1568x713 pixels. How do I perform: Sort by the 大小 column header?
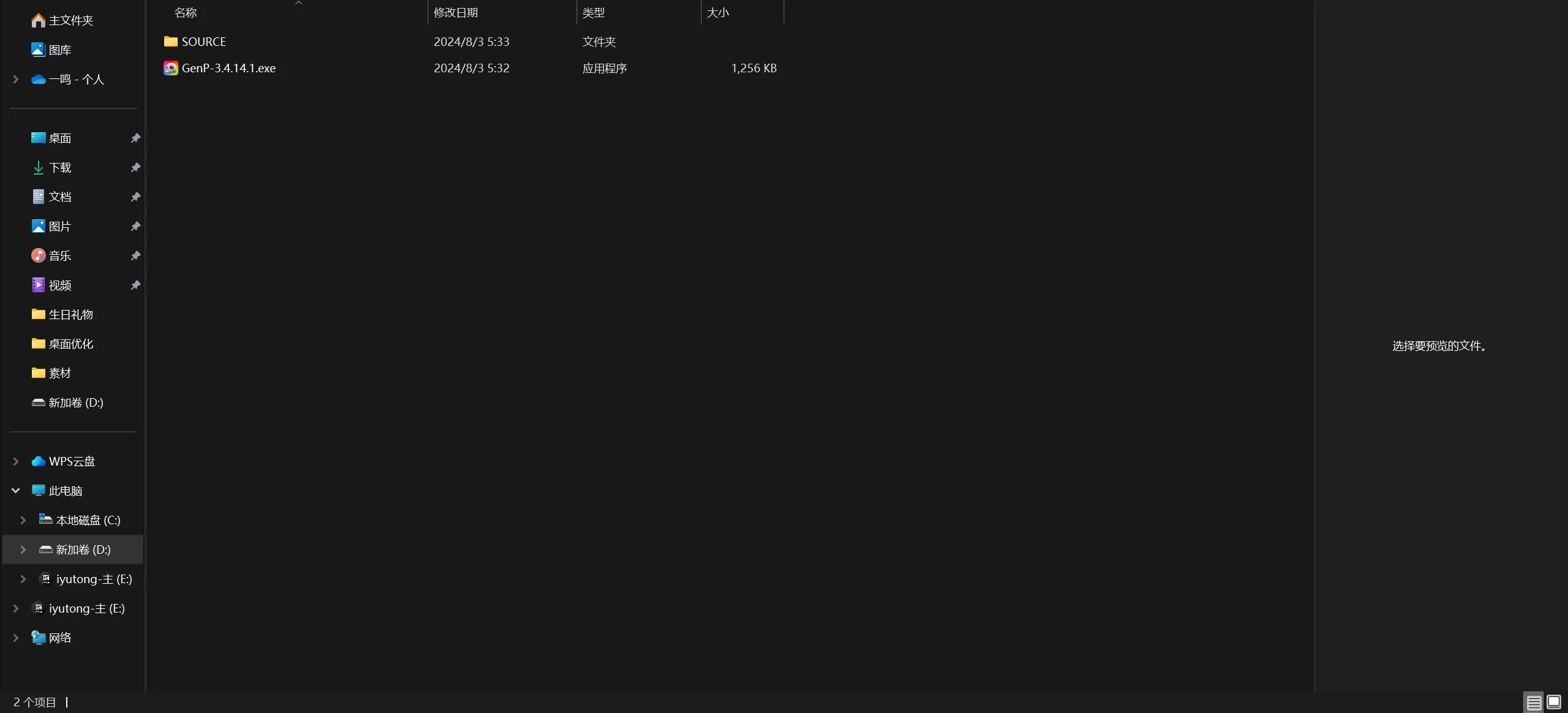pos(718,12)
